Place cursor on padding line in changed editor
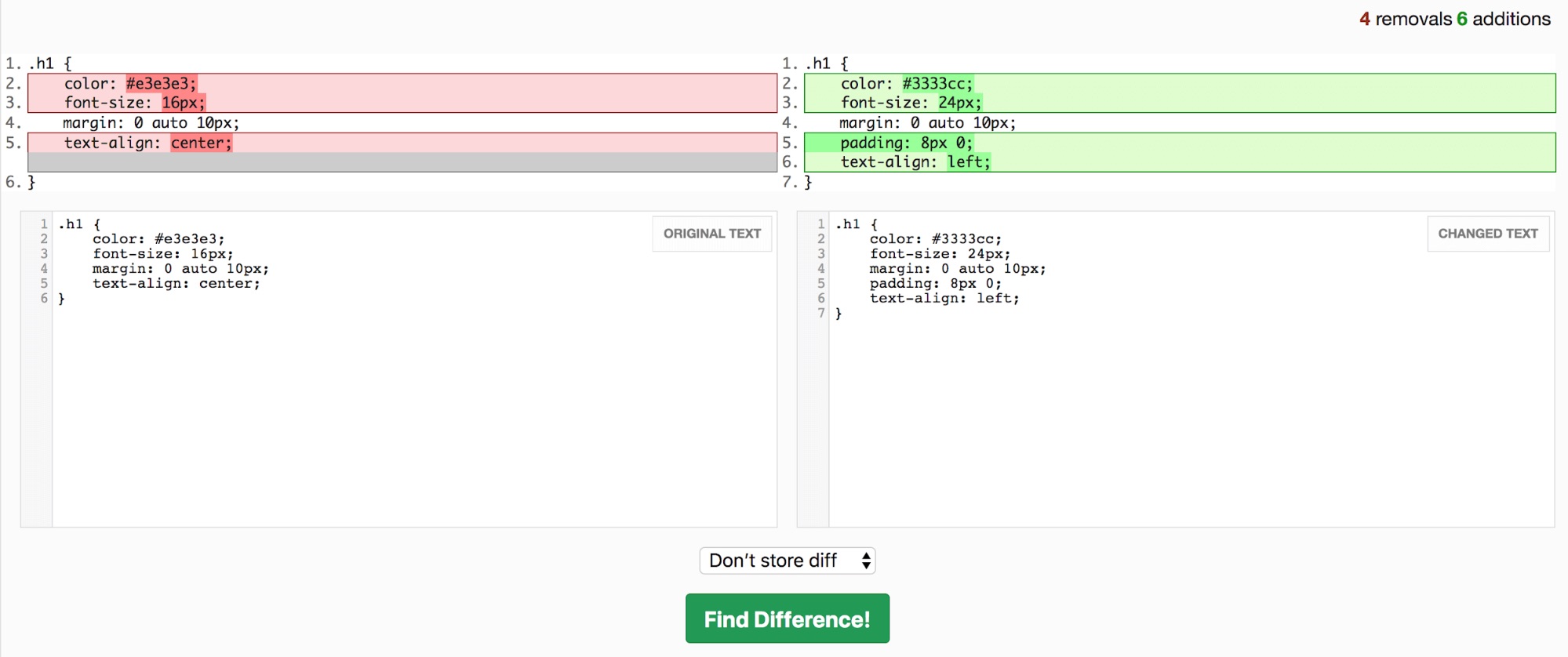This screenshot has height=657, width=1568. 935,284
